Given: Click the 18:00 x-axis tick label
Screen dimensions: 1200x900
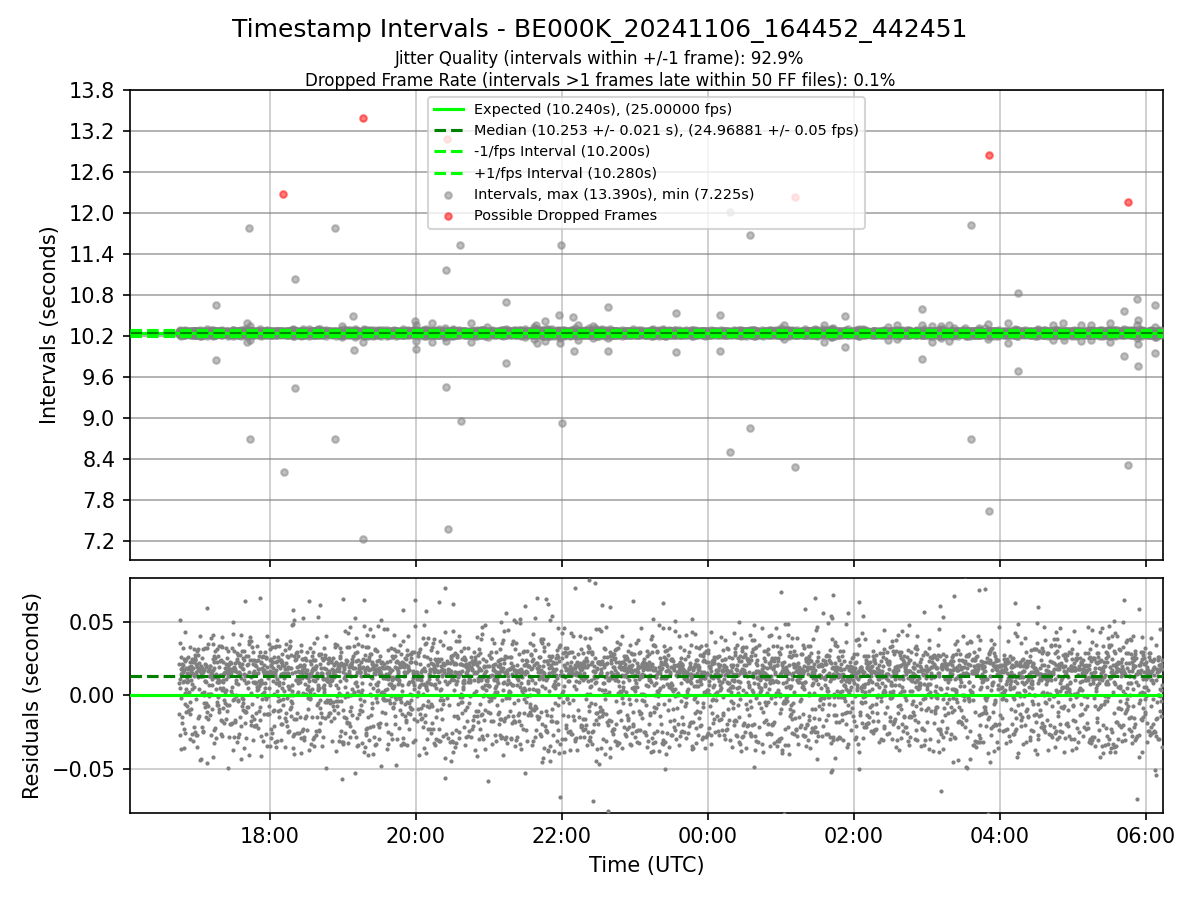Looking at the screenshot, I should click(269, 835).
